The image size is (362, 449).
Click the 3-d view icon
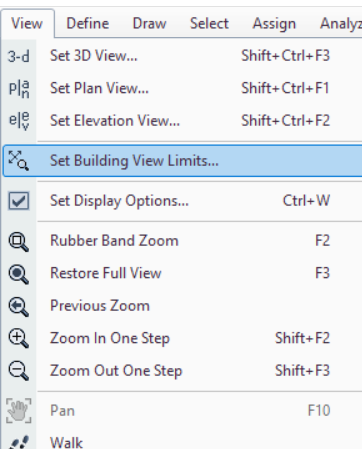pyautogui.click(x=19, y=56)
